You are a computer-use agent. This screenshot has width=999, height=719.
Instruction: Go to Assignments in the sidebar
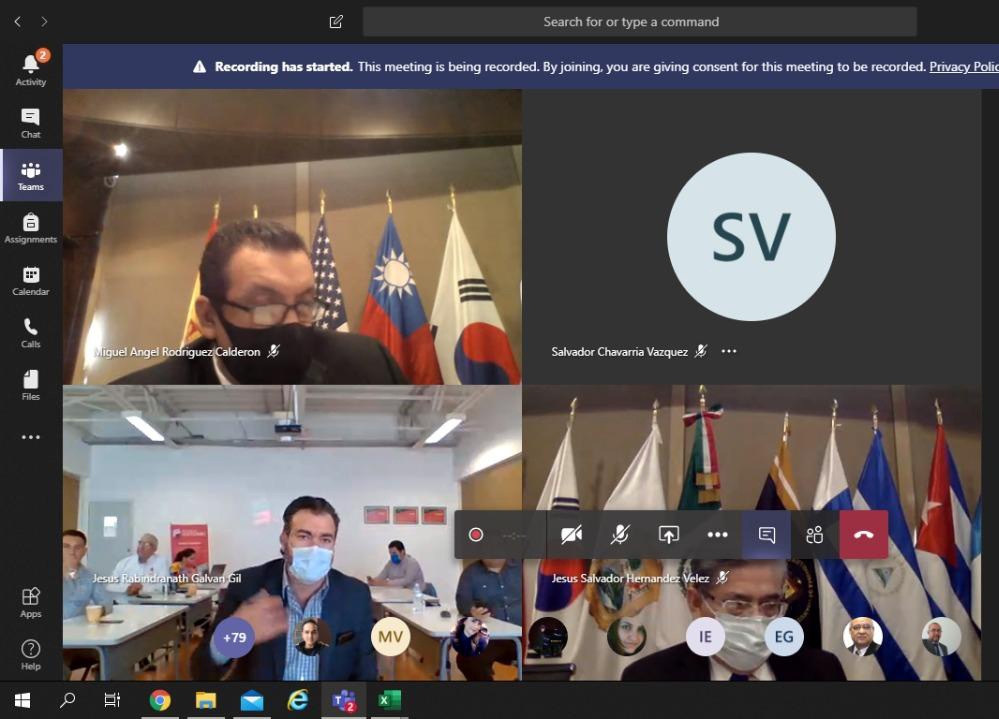point(30,228)
